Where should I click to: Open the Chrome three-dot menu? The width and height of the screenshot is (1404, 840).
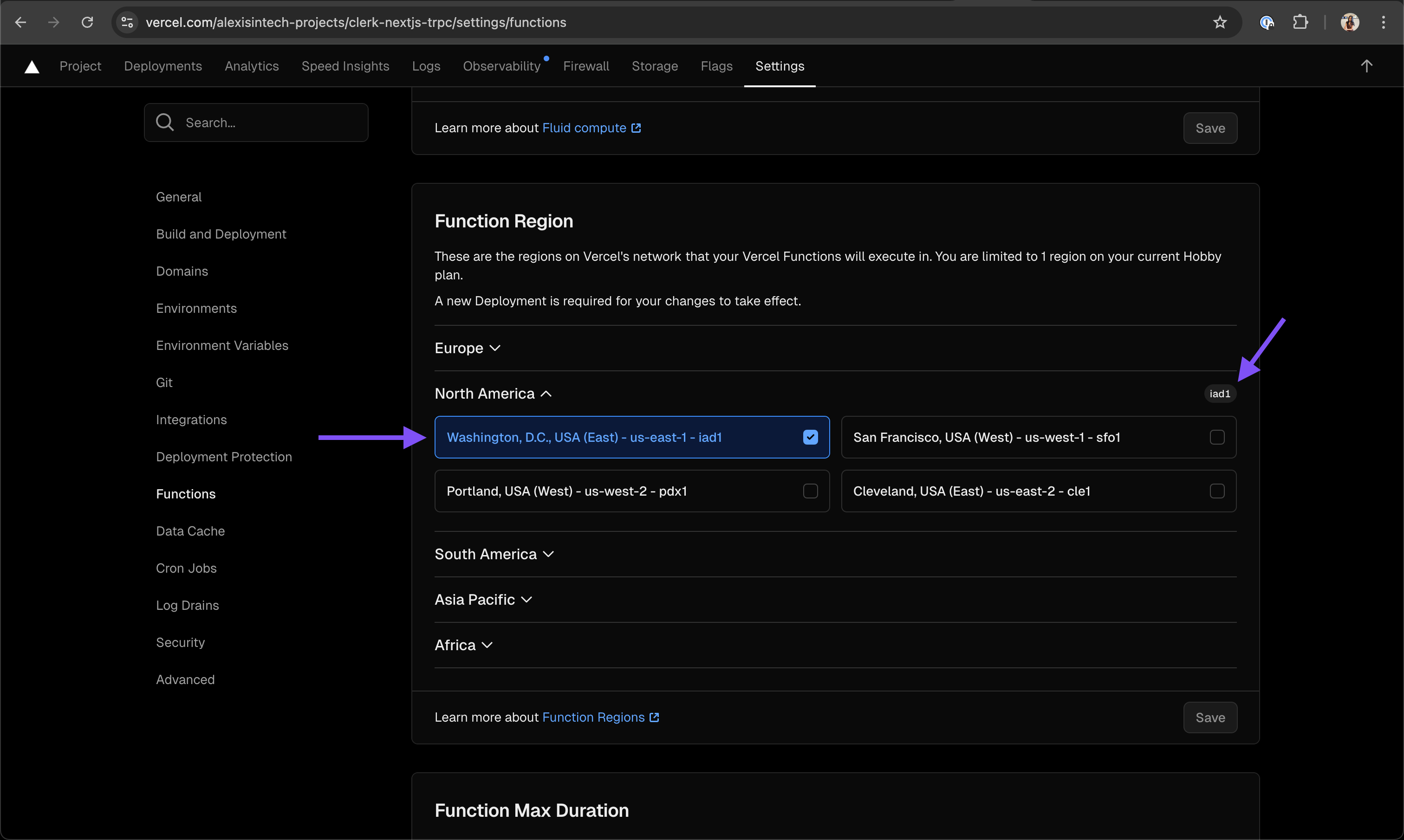pos(1383,22)
